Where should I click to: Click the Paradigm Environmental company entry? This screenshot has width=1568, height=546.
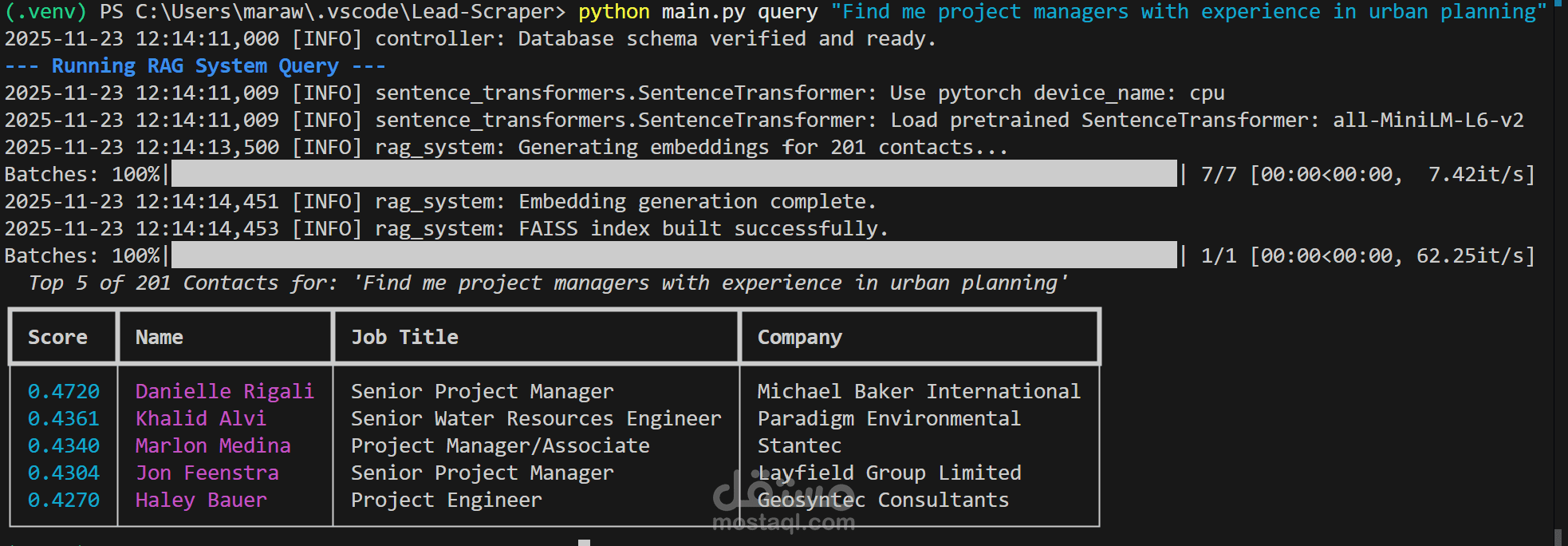[x=888, y=418]
